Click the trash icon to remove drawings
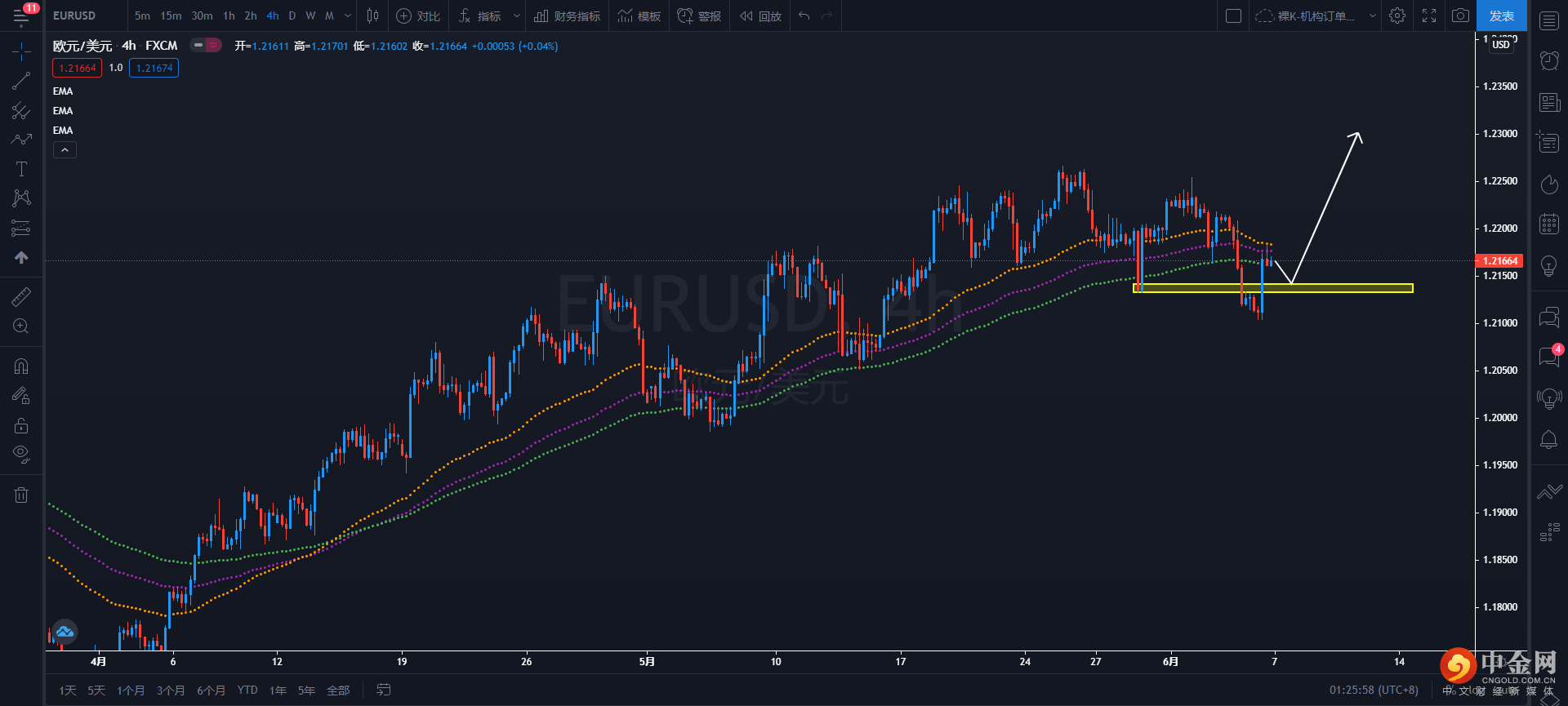The width and height of the screenshot is (1568, 706). 21,495
